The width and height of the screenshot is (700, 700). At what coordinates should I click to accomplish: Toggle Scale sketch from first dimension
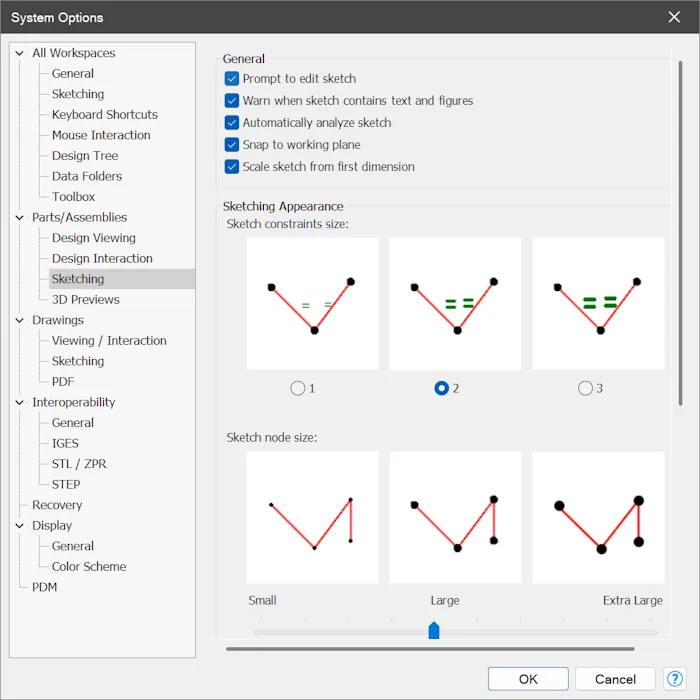point(231,167)
